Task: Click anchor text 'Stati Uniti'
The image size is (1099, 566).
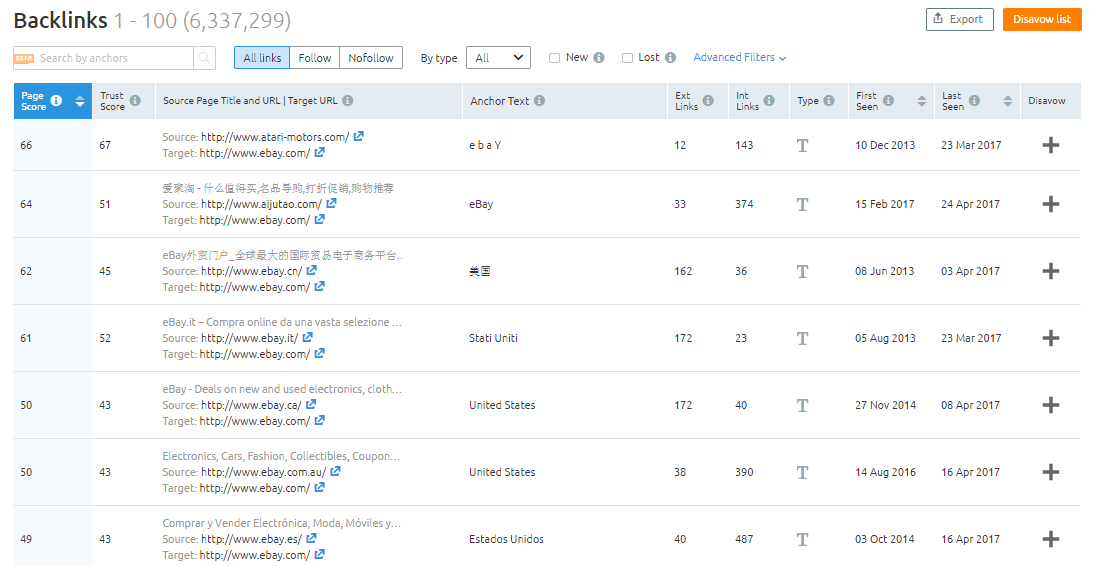Action: pyautogui.click(x=493, y=338)
